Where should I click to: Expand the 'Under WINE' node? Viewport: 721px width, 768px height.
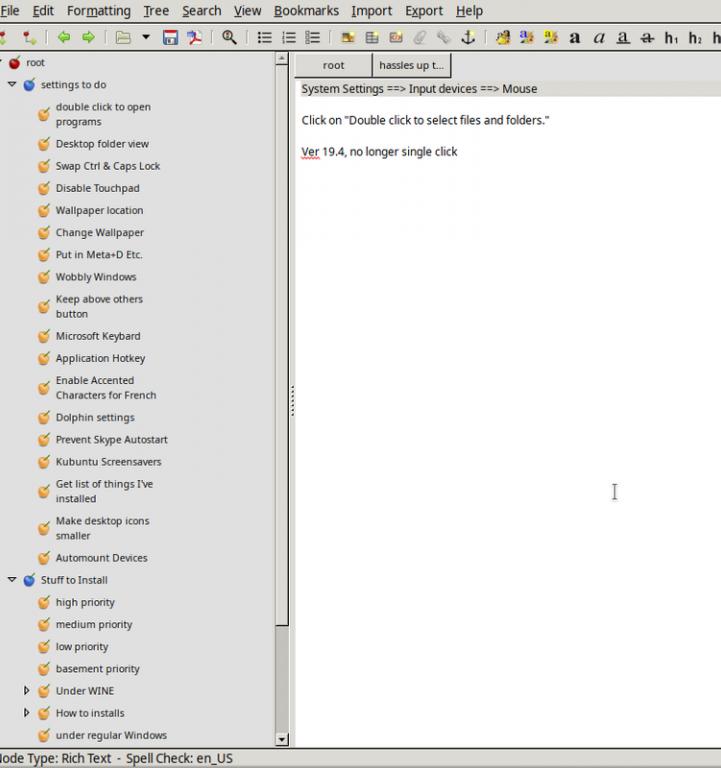(27, 691)
